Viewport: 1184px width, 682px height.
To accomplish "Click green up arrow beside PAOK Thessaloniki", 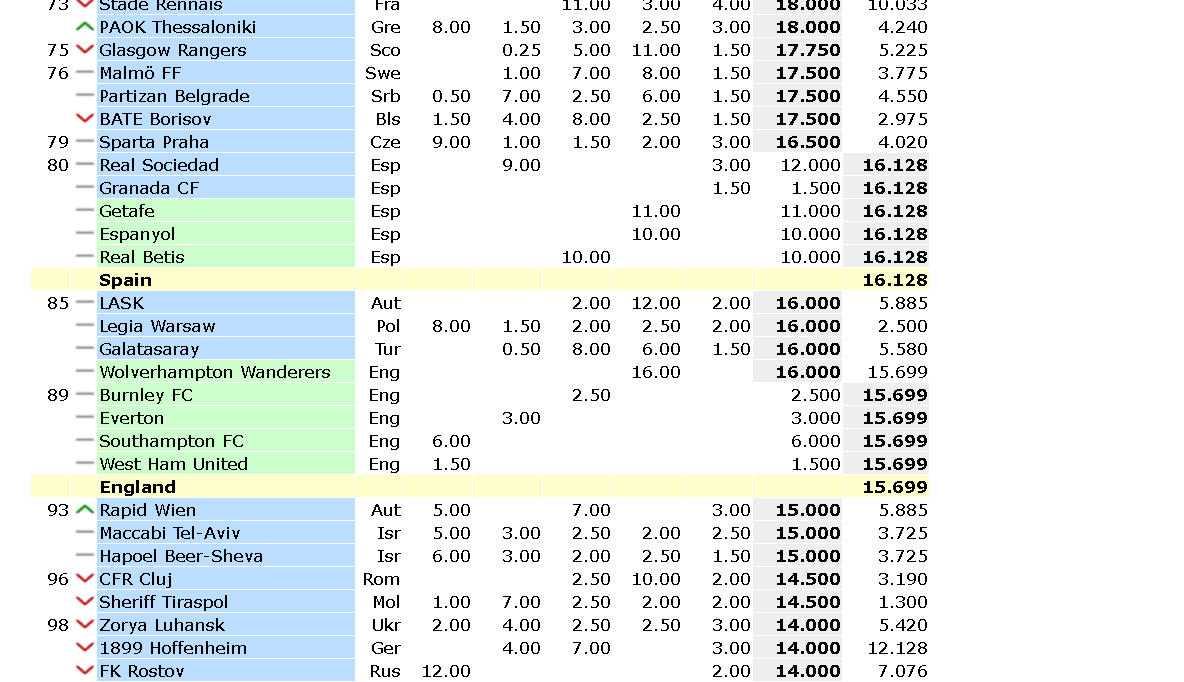I will click(85, 27).
